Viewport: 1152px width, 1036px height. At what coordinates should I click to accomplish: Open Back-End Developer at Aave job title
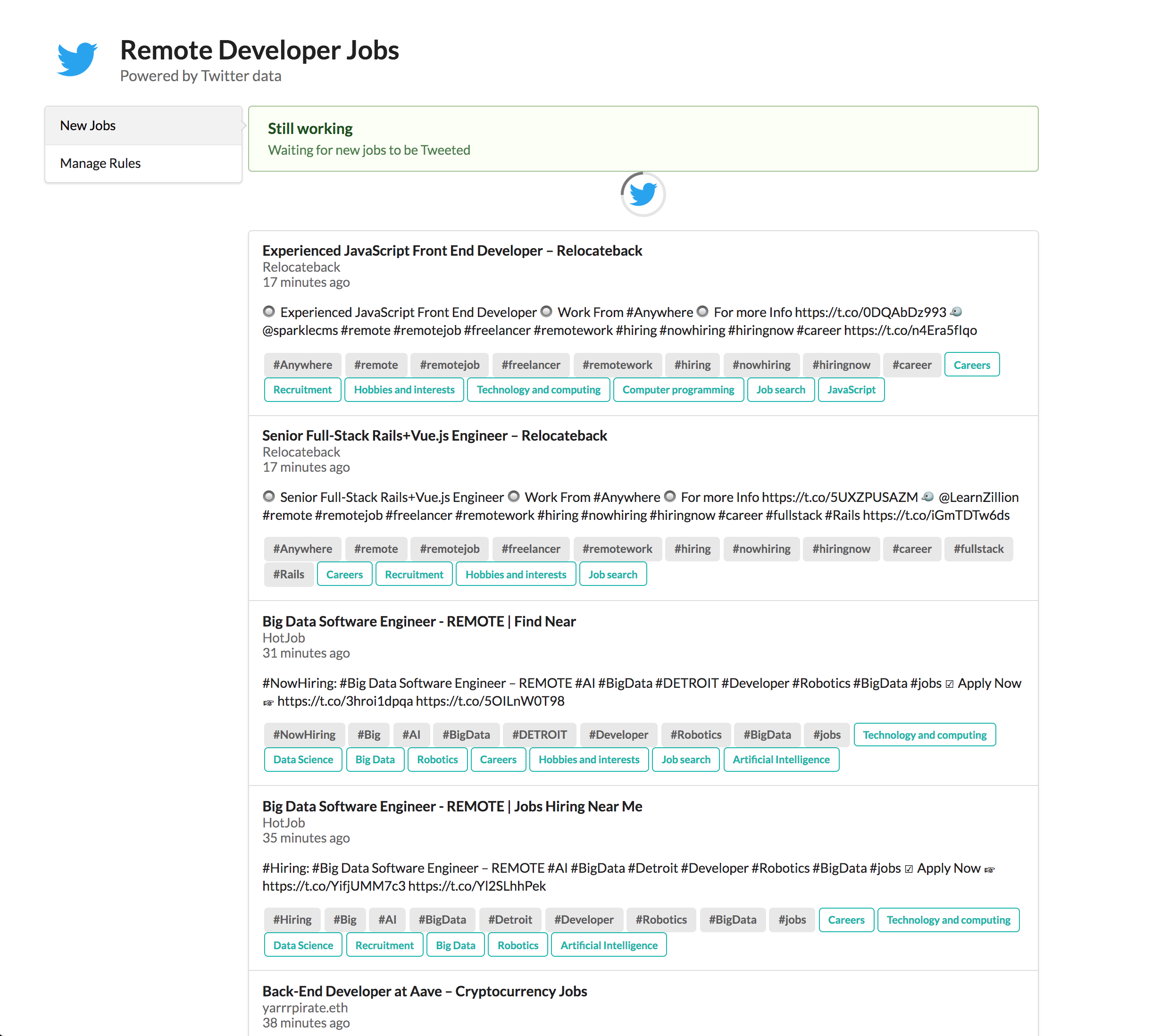pyautogui.click(x=425, y=991)
